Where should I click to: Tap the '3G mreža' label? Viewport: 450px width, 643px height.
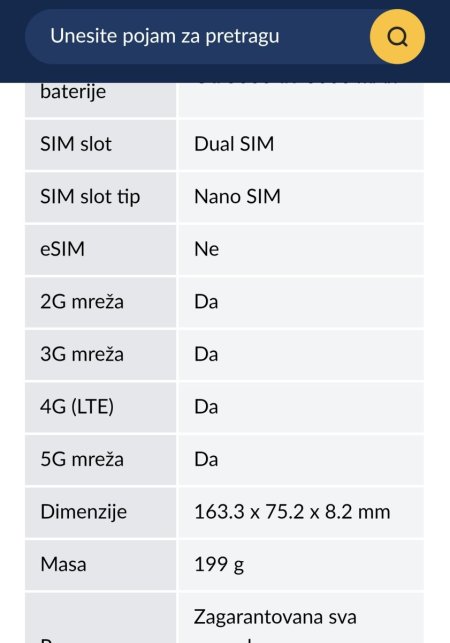(82, 354)
